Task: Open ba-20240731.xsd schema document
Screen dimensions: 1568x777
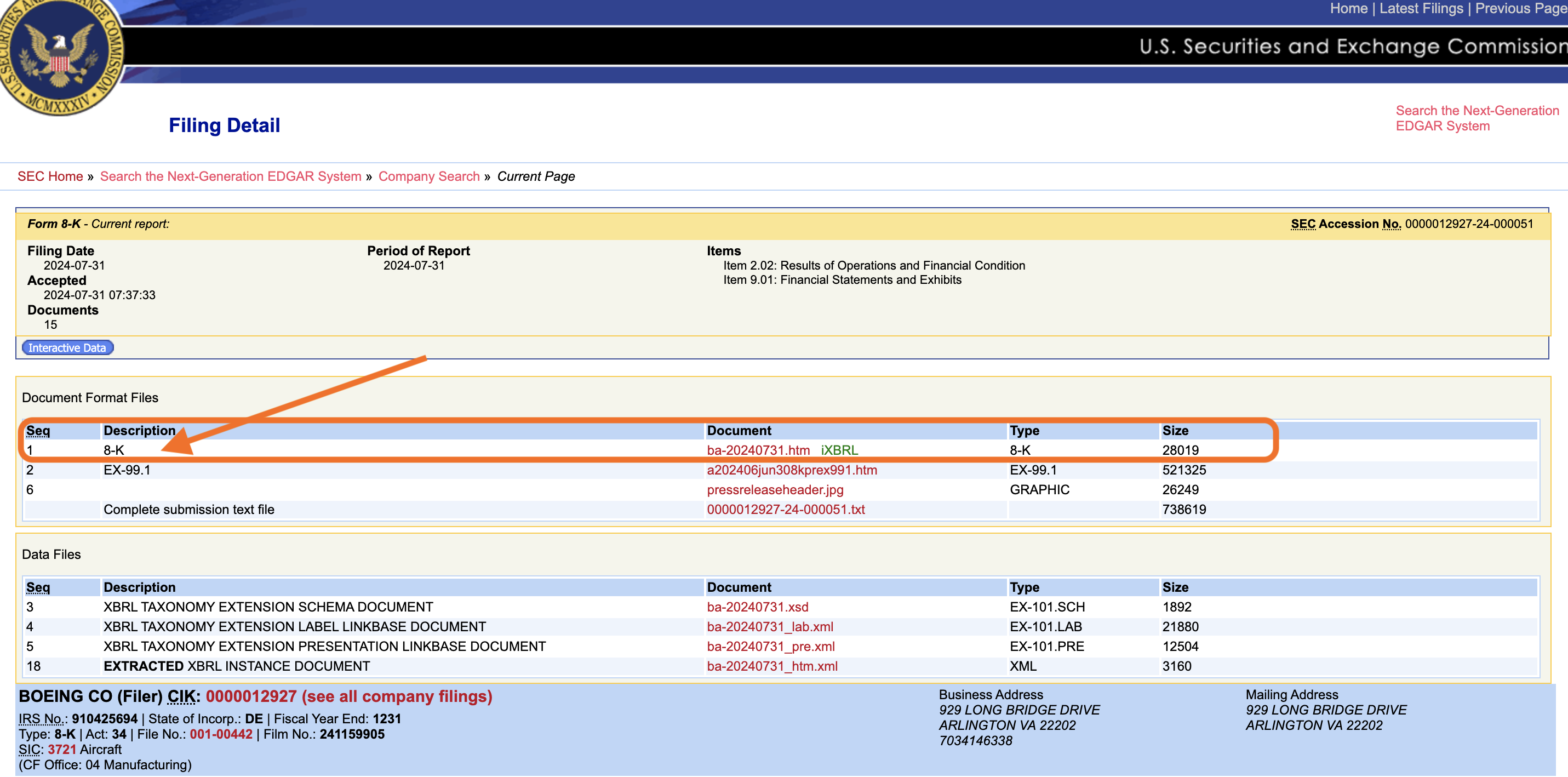Action: (x=757, y=607)
